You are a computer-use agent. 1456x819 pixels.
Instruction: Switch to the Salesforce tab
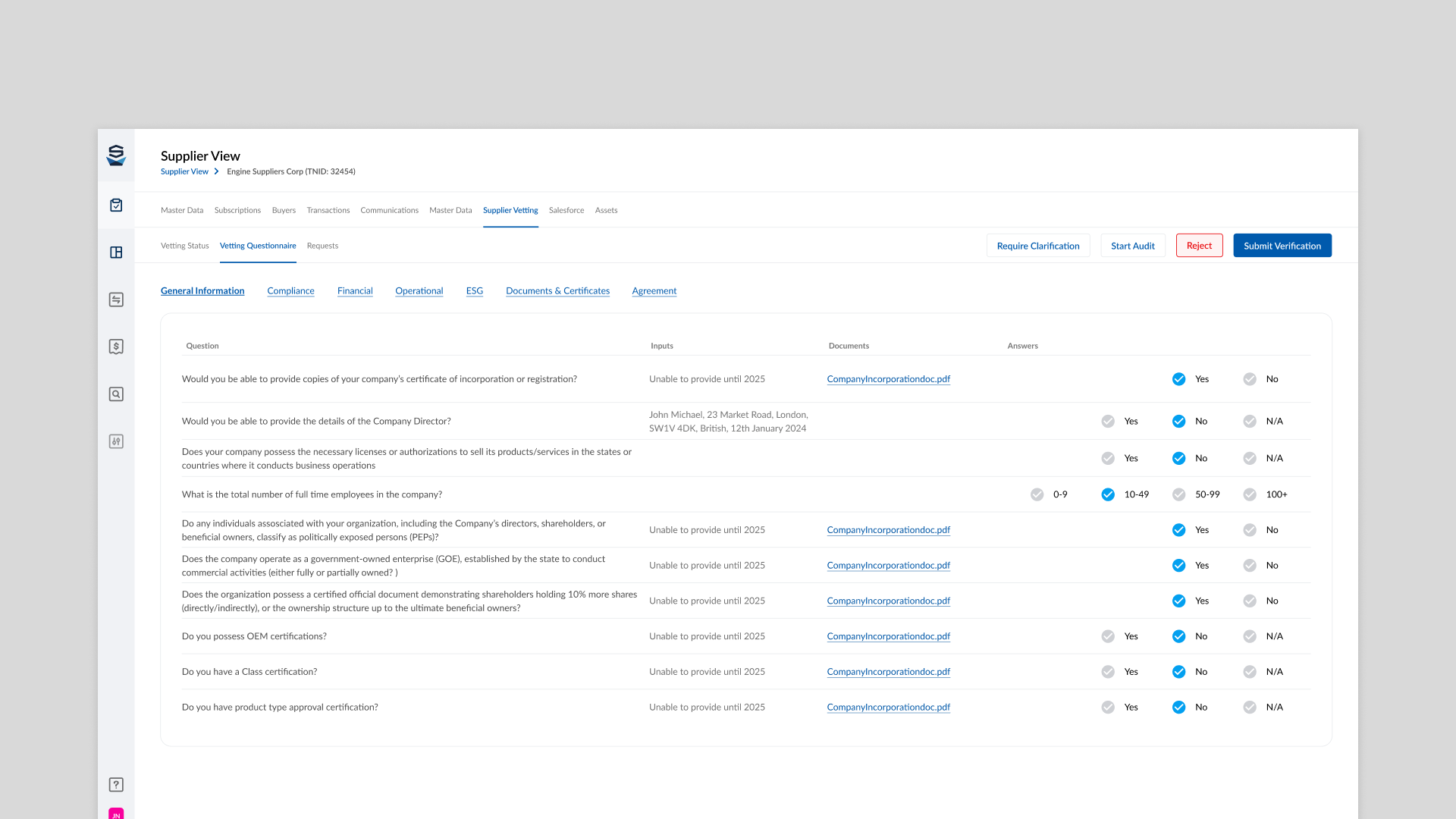pos(566,210)
